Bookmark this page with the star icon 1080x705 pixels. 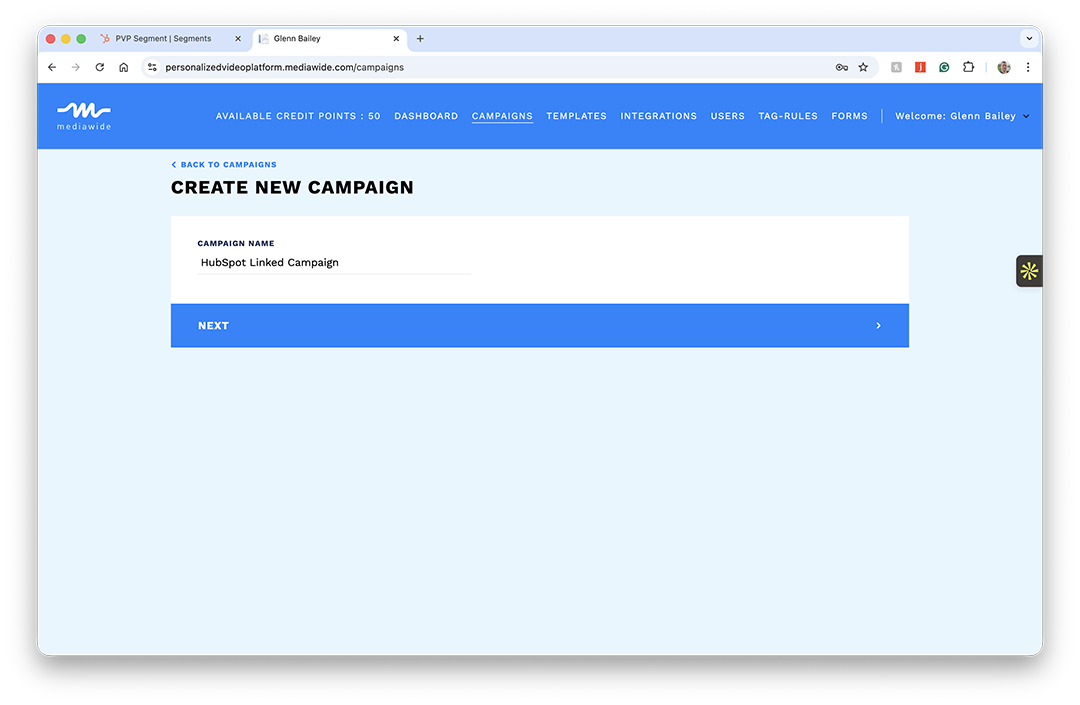click(863, 67)
